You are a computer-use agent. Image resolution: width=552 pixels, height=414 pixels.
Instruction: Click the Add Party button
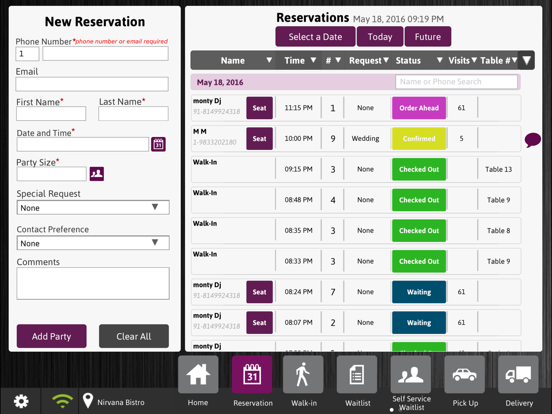(x=51, y=336)
